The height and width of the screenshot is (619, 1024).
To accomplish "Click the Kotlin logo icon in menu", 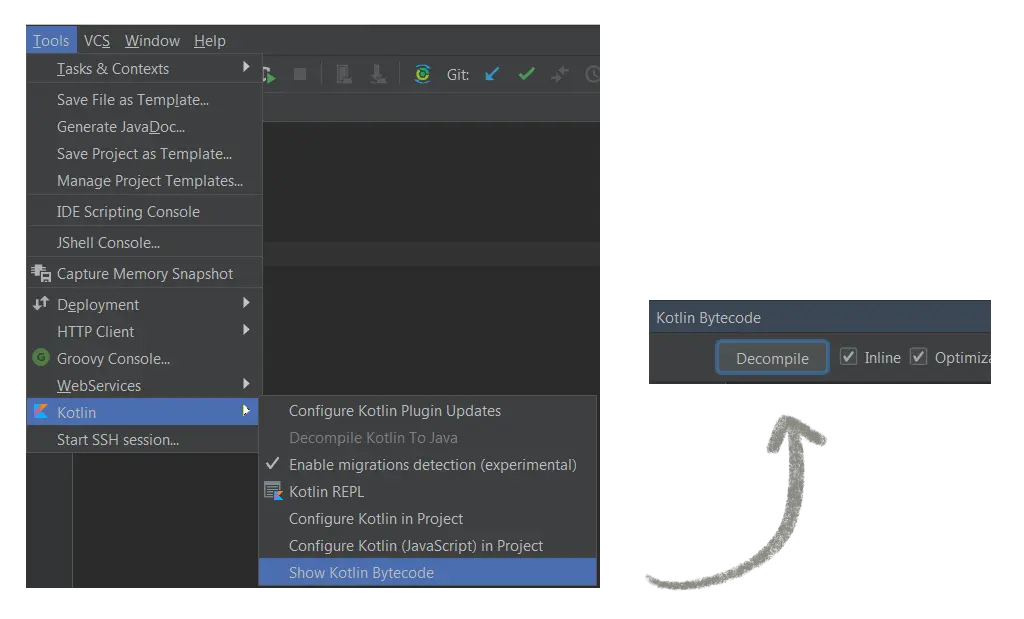I will pyautogui.click(x=40, y=411).
